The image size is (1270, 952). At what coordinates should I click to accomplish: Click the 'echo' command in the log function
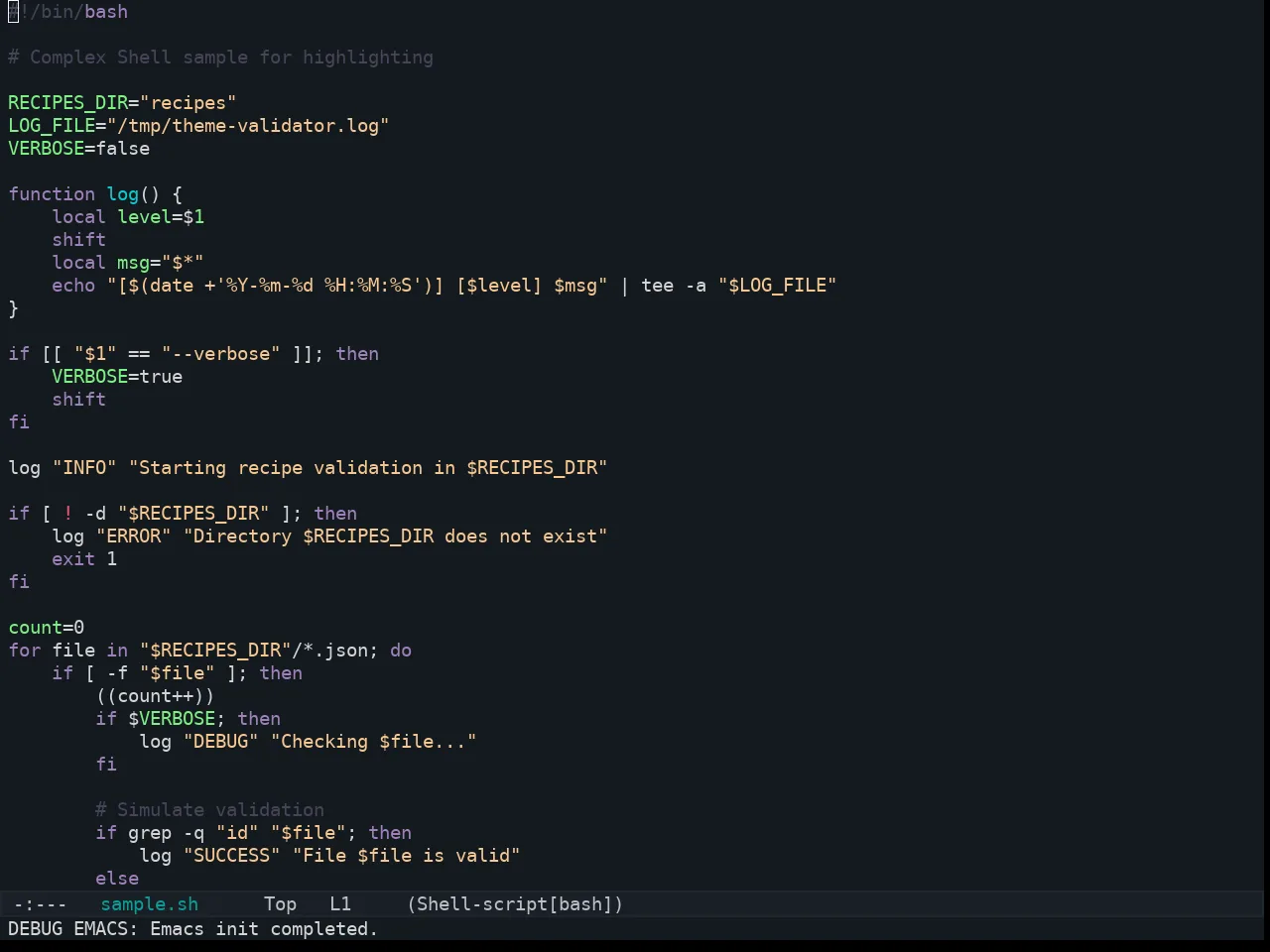(73, 286)
